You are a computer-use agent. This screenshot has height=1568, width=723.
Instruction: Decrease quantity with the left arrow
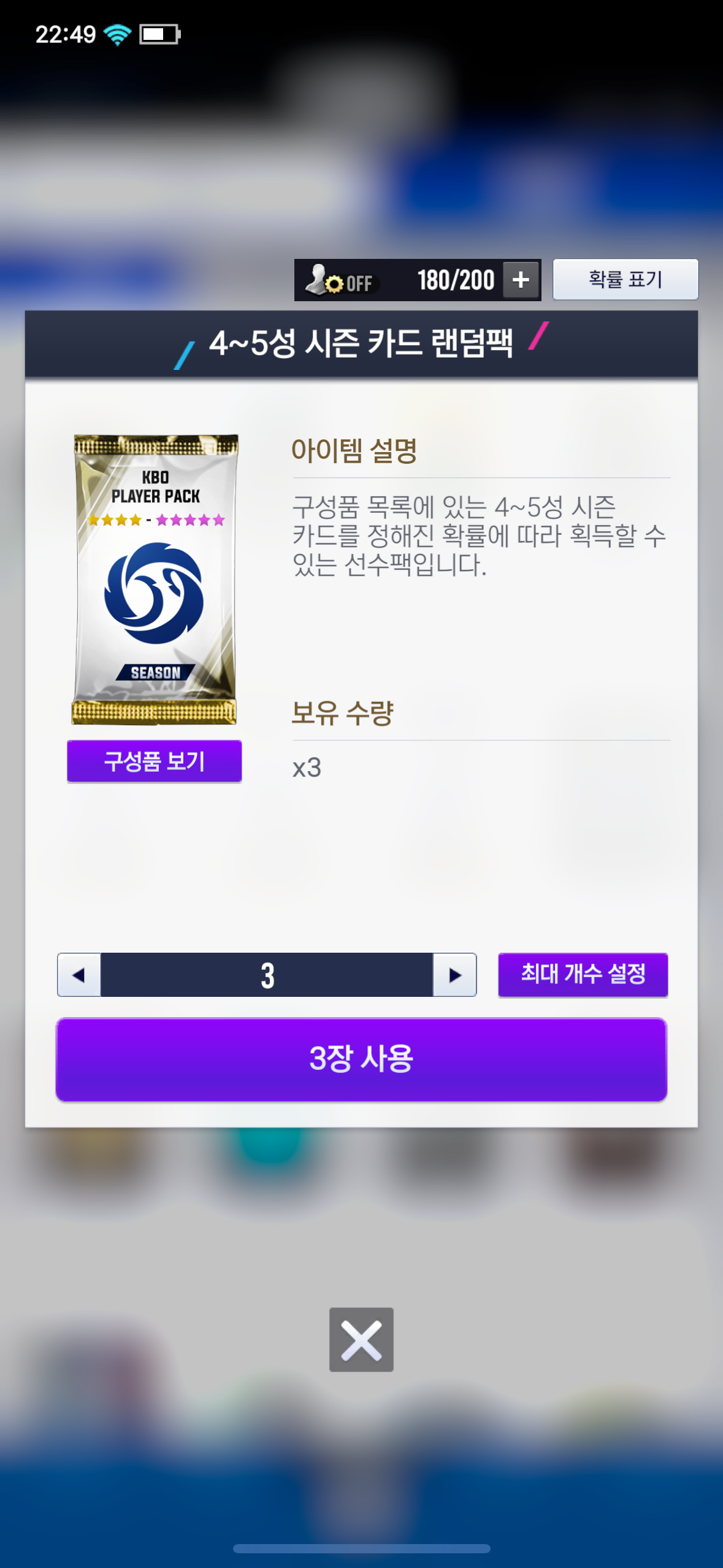tap(79, 974)
